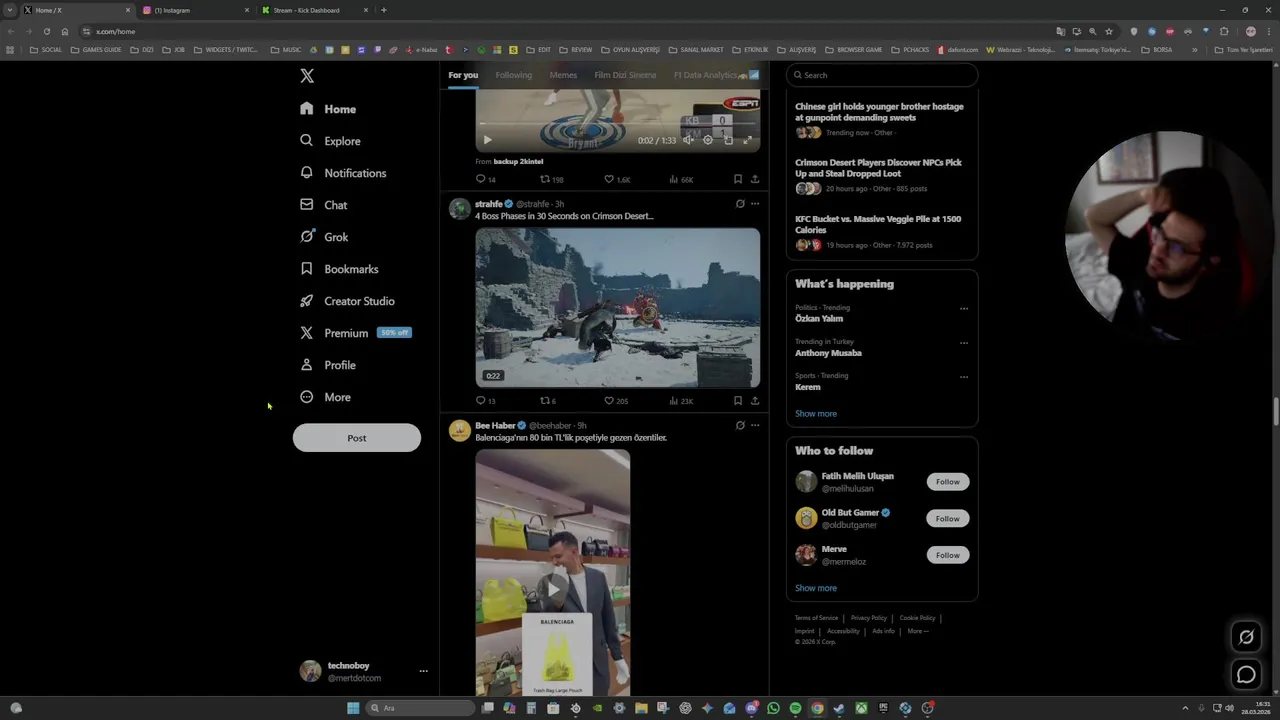Viewport: 1280px width, 720px height.
Task: Open floating Grok button
Action: (1246, 637)
